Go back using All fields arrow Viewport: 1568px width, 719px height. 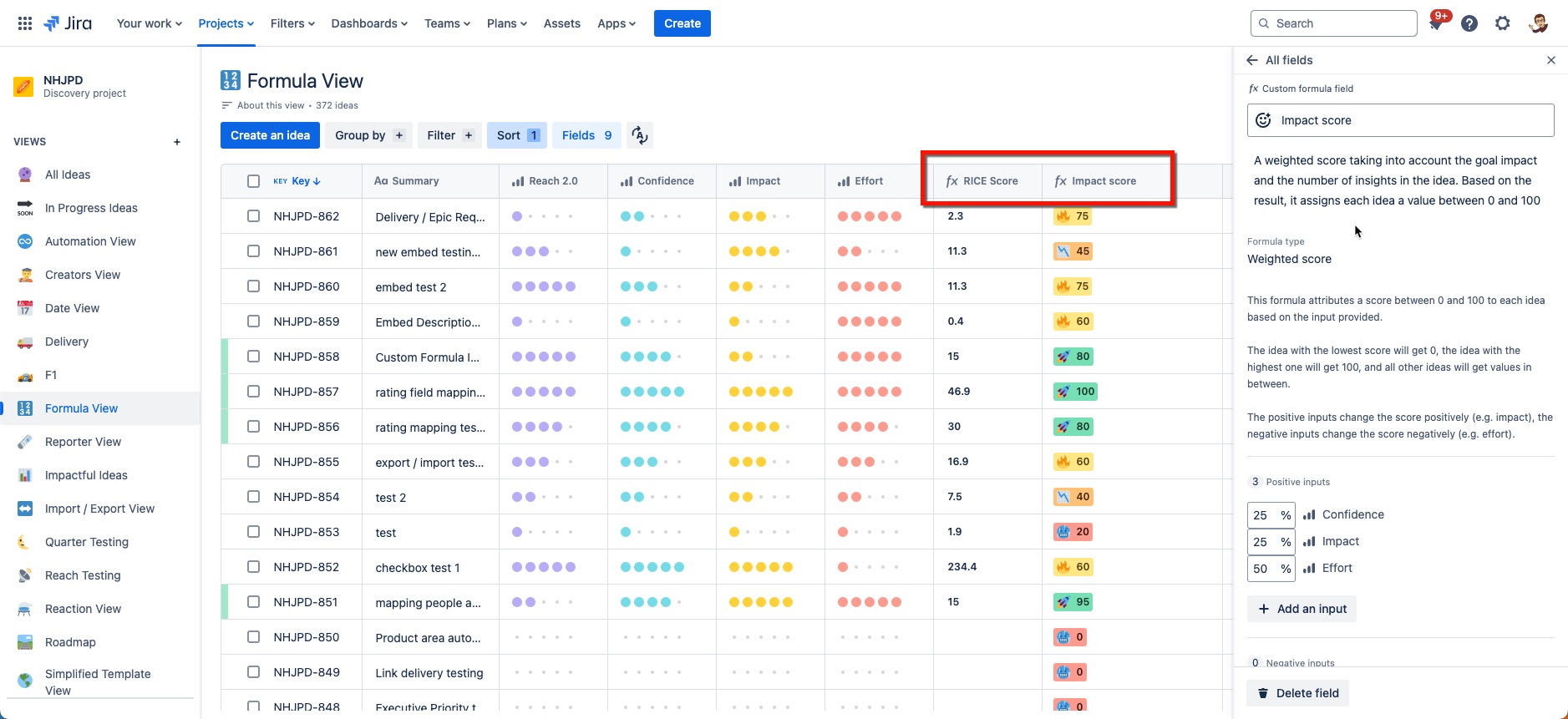click(x=1252, y=60)
